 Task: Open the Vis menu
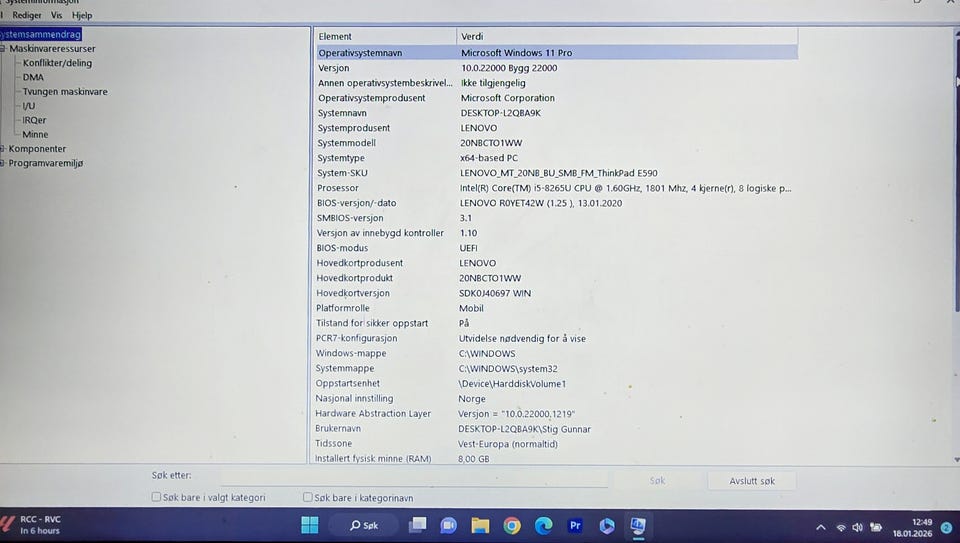point(56,15)
